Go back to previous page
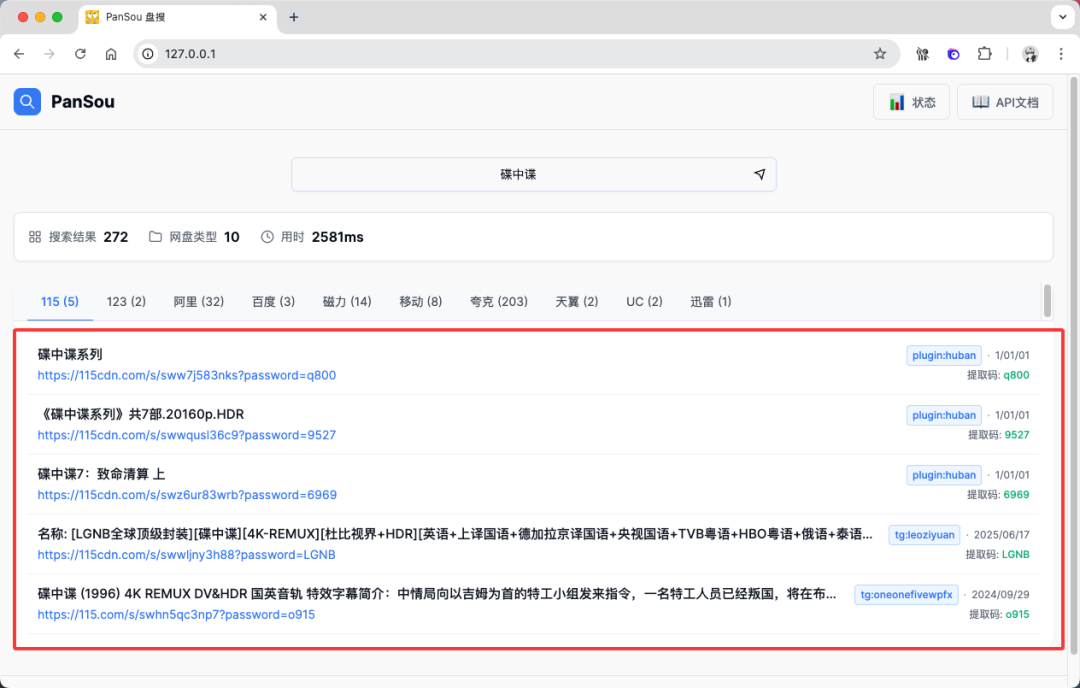The image size is (1080, 688). tap(19, 54)
